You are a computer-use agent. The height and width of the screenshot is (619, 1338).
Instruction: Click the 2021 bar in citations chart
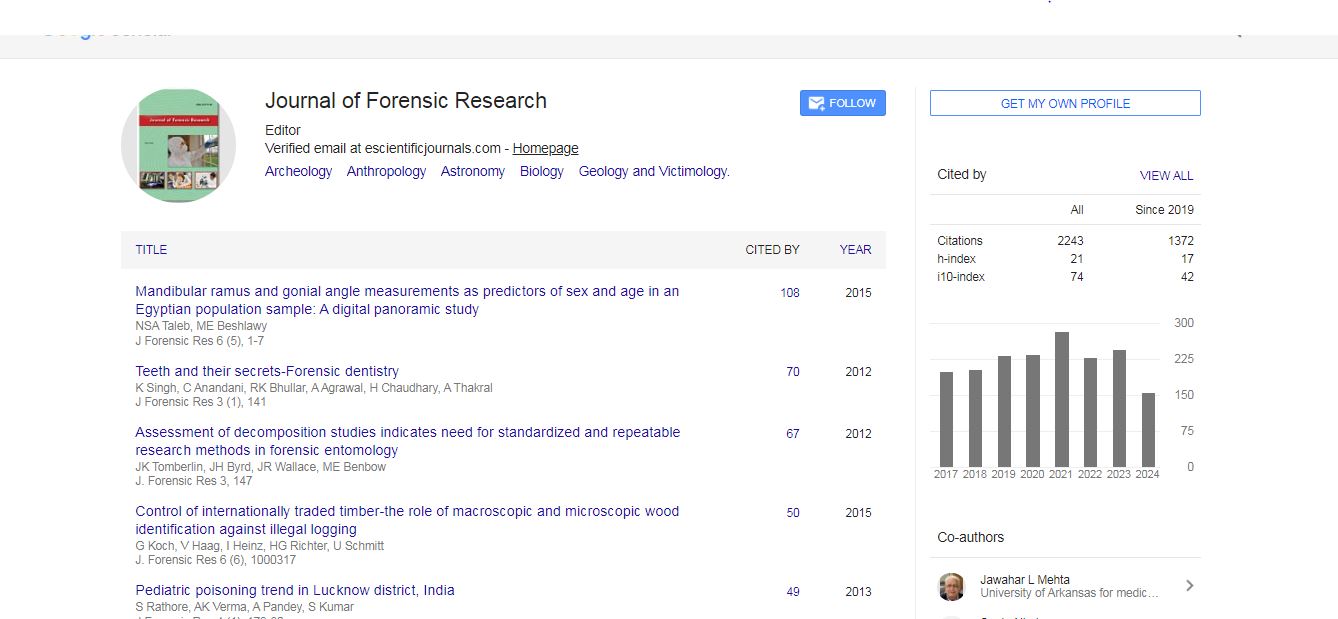(x=1061, y=400)
